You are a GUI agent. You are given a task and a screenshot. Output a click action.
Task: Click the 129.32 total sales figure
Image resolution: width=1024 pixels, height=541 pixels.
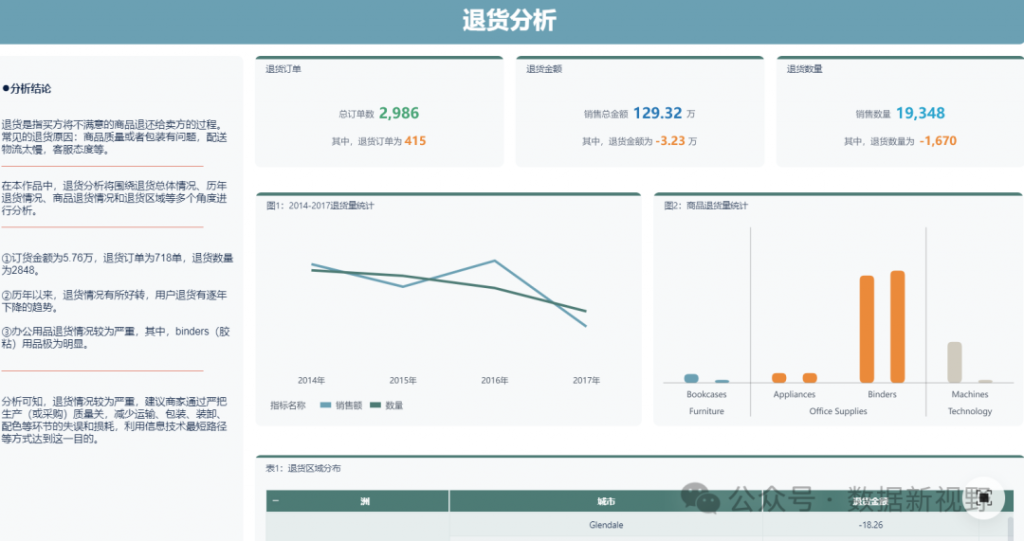click(x=657, y=114)
